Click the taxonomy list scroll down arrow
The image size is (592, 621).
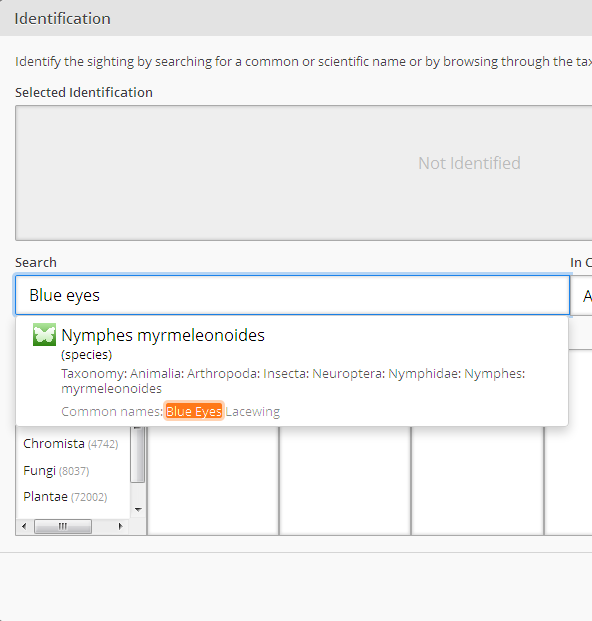(138, 510)
